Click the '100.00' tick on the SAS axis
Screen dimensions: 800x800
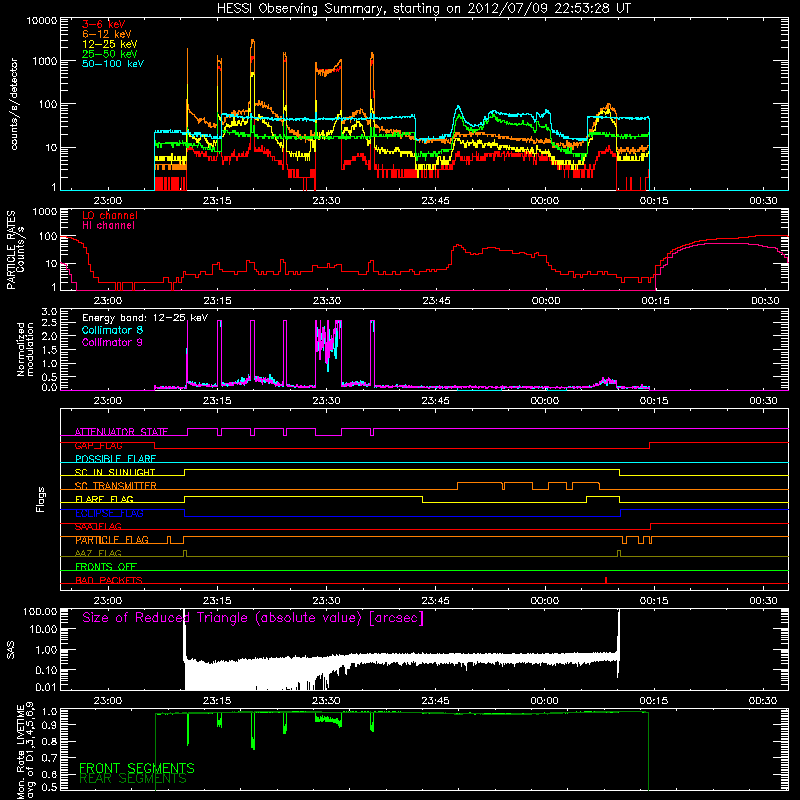(x=40, y=611)
